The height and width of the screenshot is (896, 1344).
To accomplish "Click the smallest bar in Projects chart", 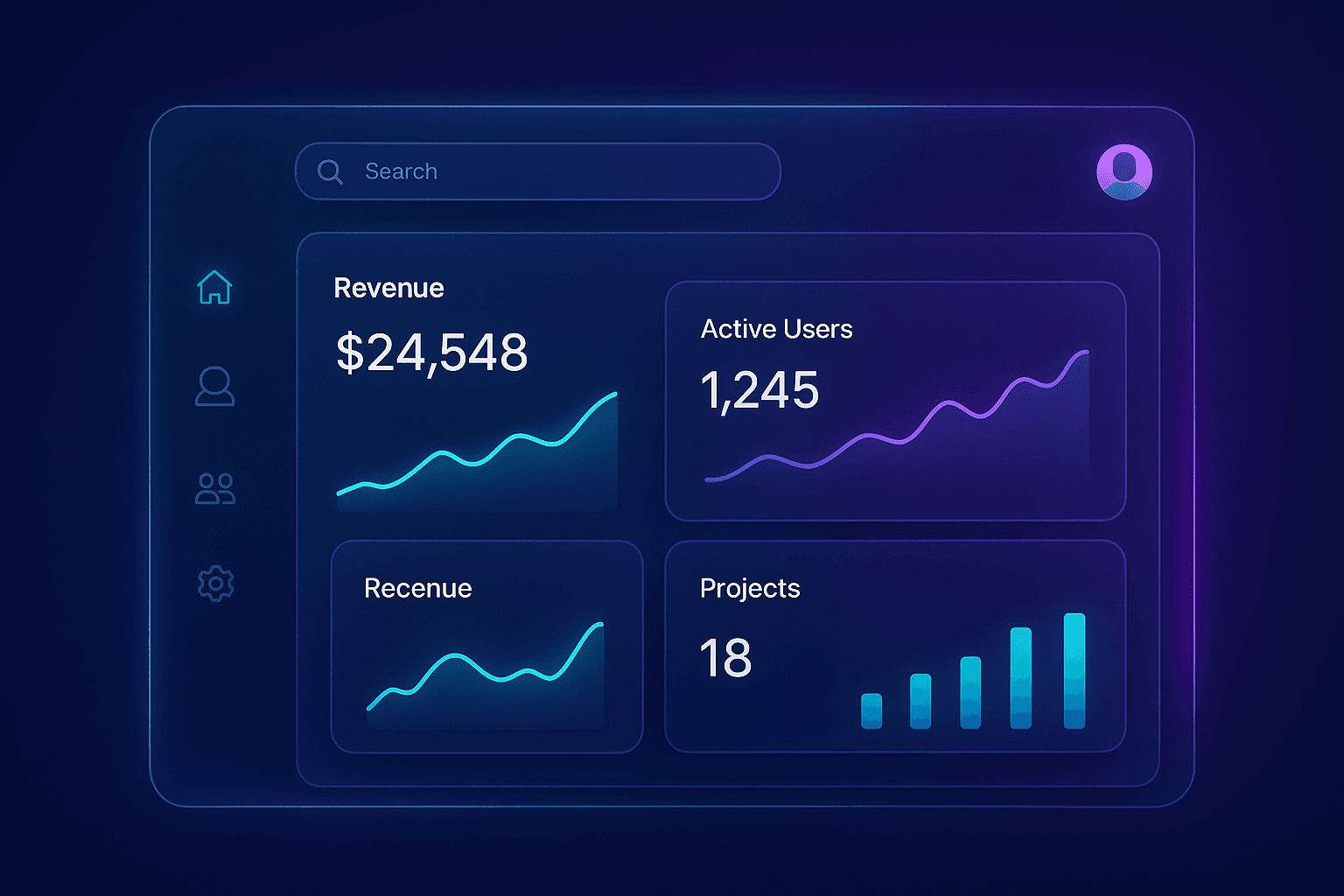I will click(871, 710).
